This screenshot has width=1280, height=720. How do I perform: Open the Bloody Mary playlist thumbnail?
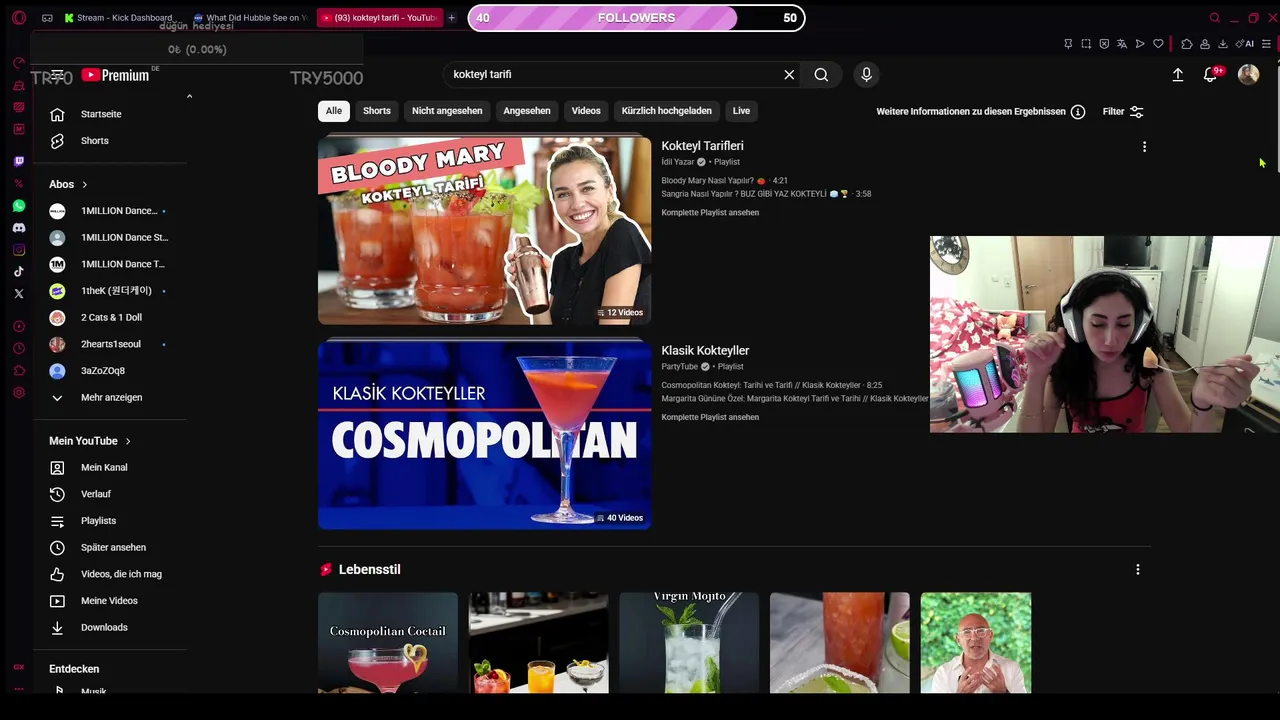tap(484, 230)
